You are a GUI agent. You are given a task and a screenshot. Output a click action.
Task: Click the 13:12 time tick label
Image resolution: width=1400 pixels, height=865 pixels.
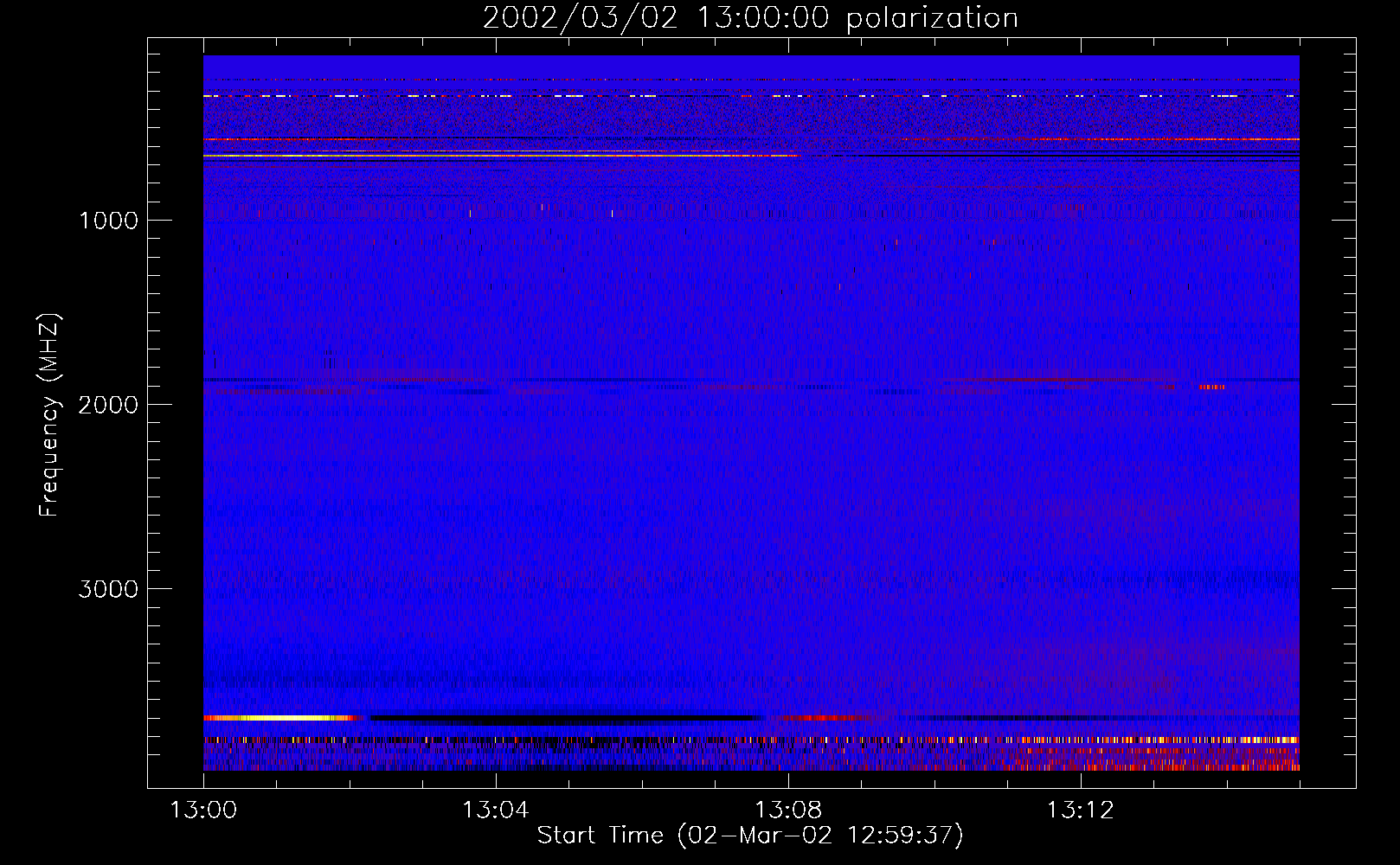pos(1080,811)
